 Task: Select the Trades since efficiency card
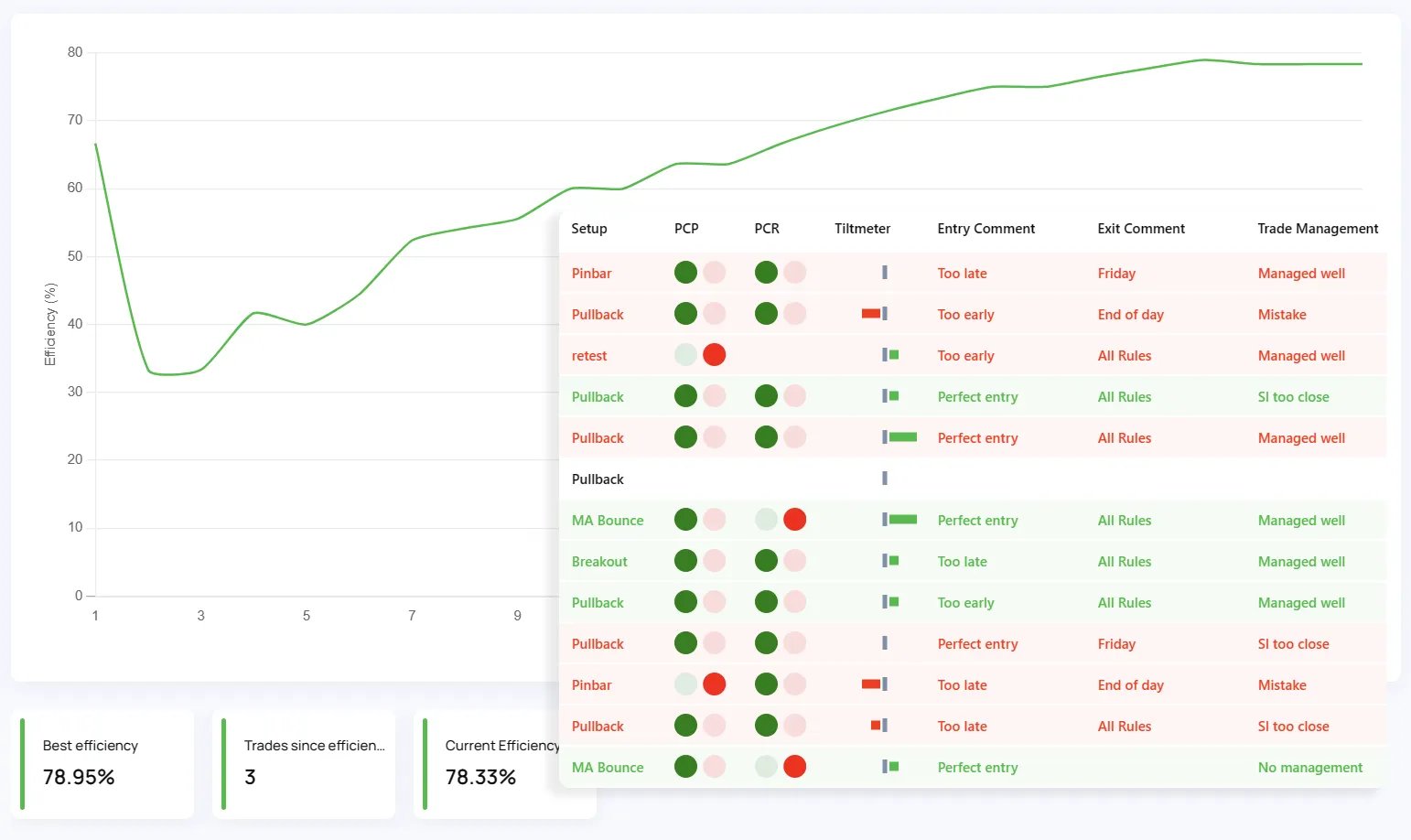point(304,764)
